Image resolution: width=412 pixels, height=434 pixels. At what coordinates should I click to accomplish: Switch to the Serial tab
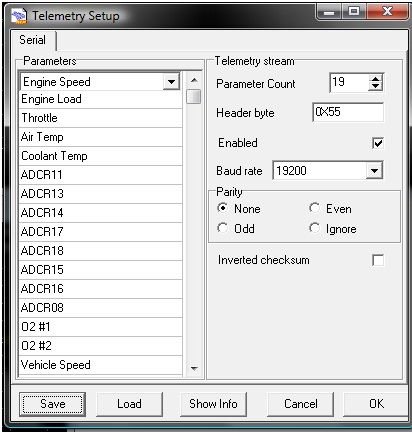tap(33, 40)
